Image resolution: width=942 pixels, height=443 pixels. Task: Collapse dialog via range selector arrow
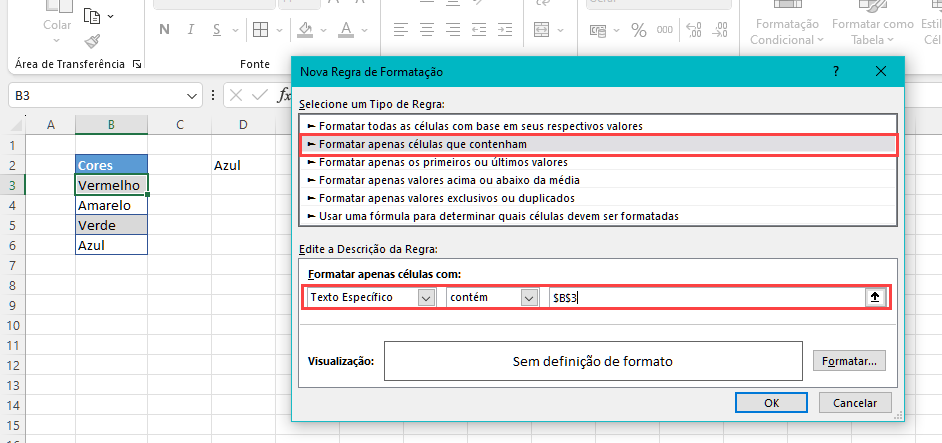tap(875, 298)
